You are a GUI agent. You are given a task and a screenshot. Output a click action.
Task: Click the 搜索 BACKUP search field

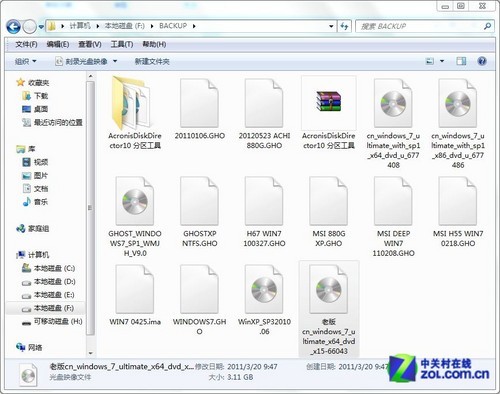click(x=419, y=26)
